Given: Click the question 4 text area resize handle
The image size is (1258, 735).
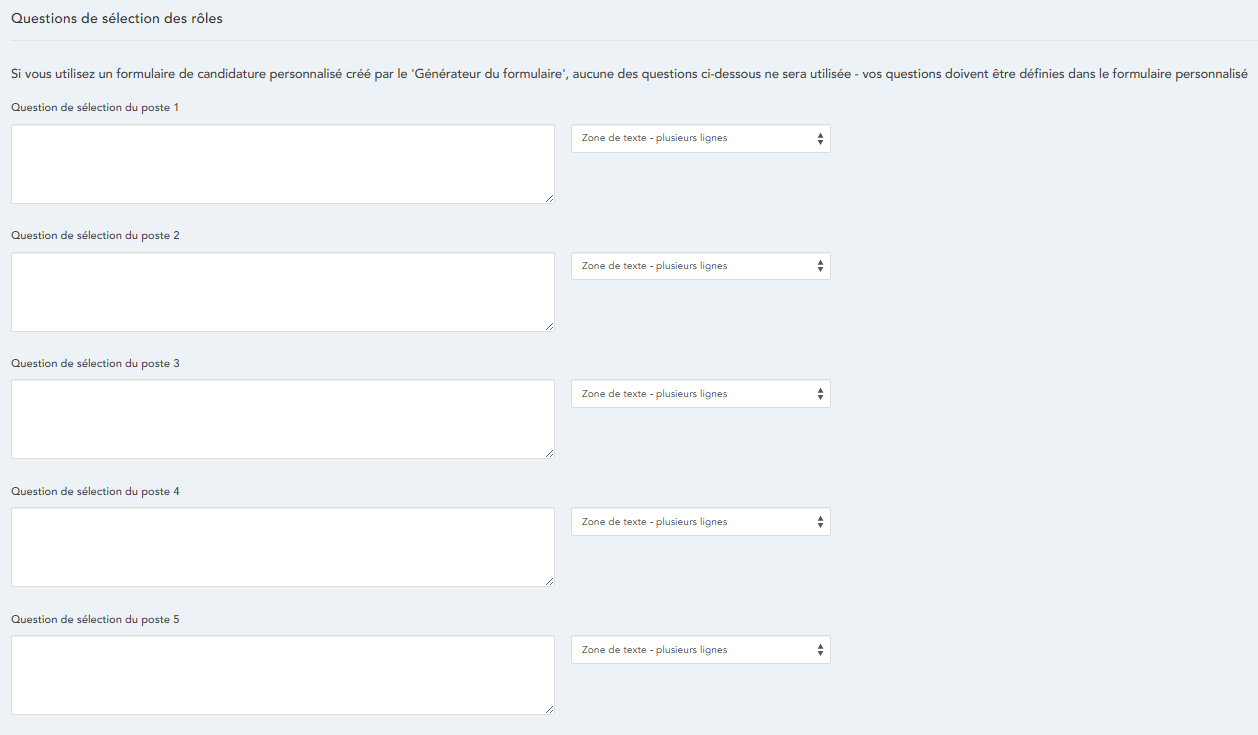Looking at the screenshot, I should click(x=549, y=581).
